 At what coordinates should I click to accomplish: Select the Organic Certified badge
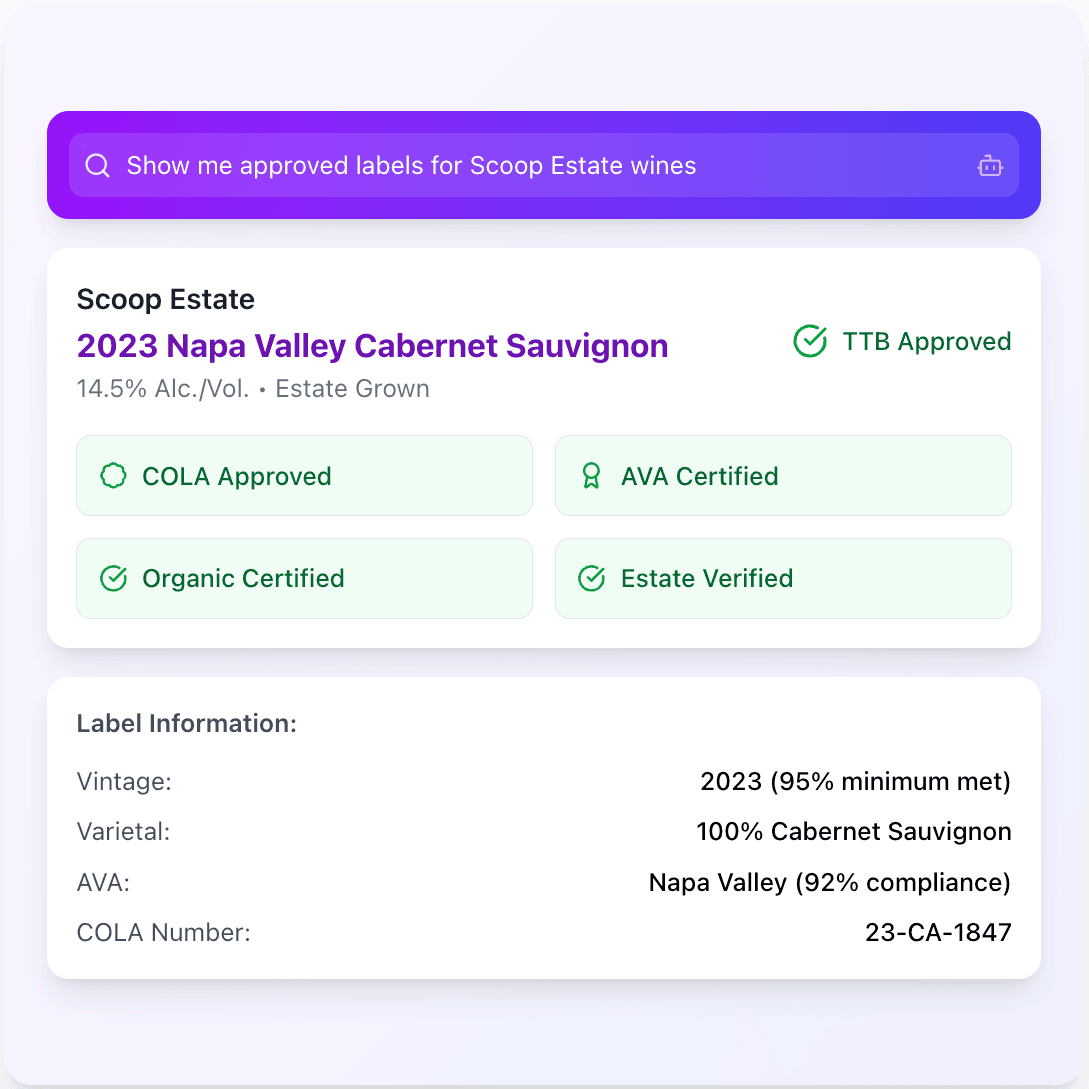click(x=304, y=579)
